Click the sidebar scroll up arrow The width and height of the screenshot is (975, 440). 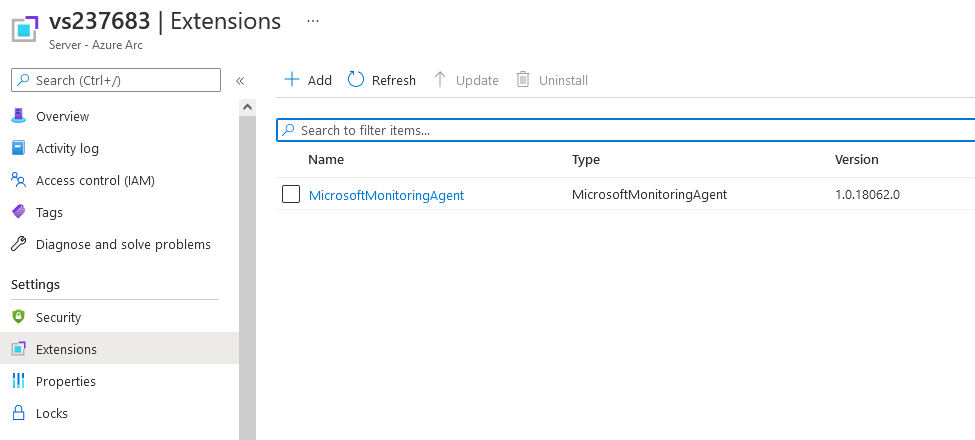(x=247, y=107)
